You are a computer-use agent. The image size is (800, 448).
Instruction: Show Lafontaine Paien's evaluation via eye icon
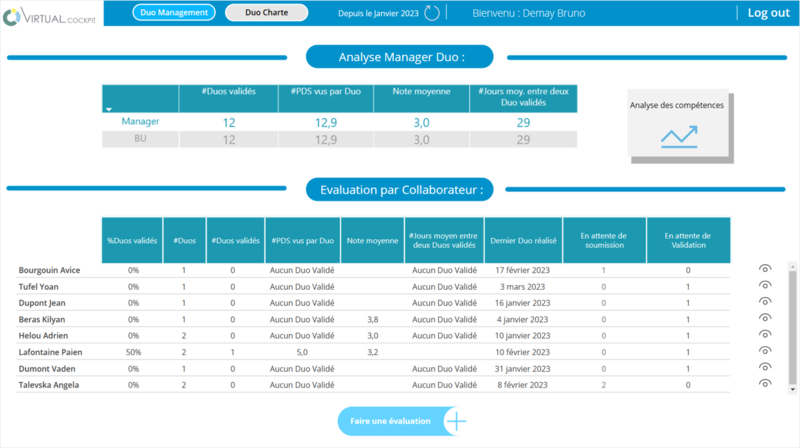click(765, 351)
